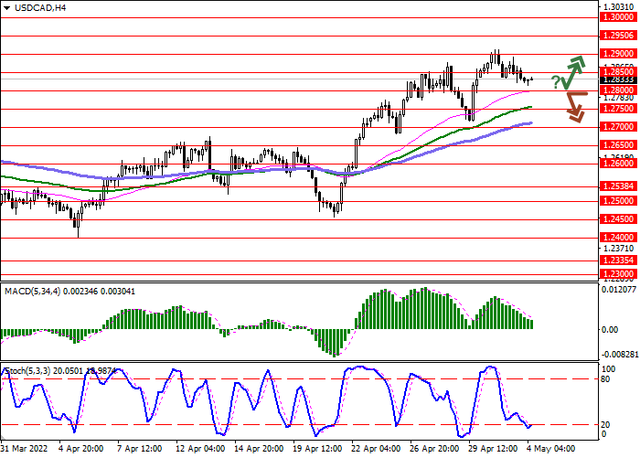Click the 14 Apr 20:00 time label
The height and width of the screenshot is (457, 640).
point(258,449)
